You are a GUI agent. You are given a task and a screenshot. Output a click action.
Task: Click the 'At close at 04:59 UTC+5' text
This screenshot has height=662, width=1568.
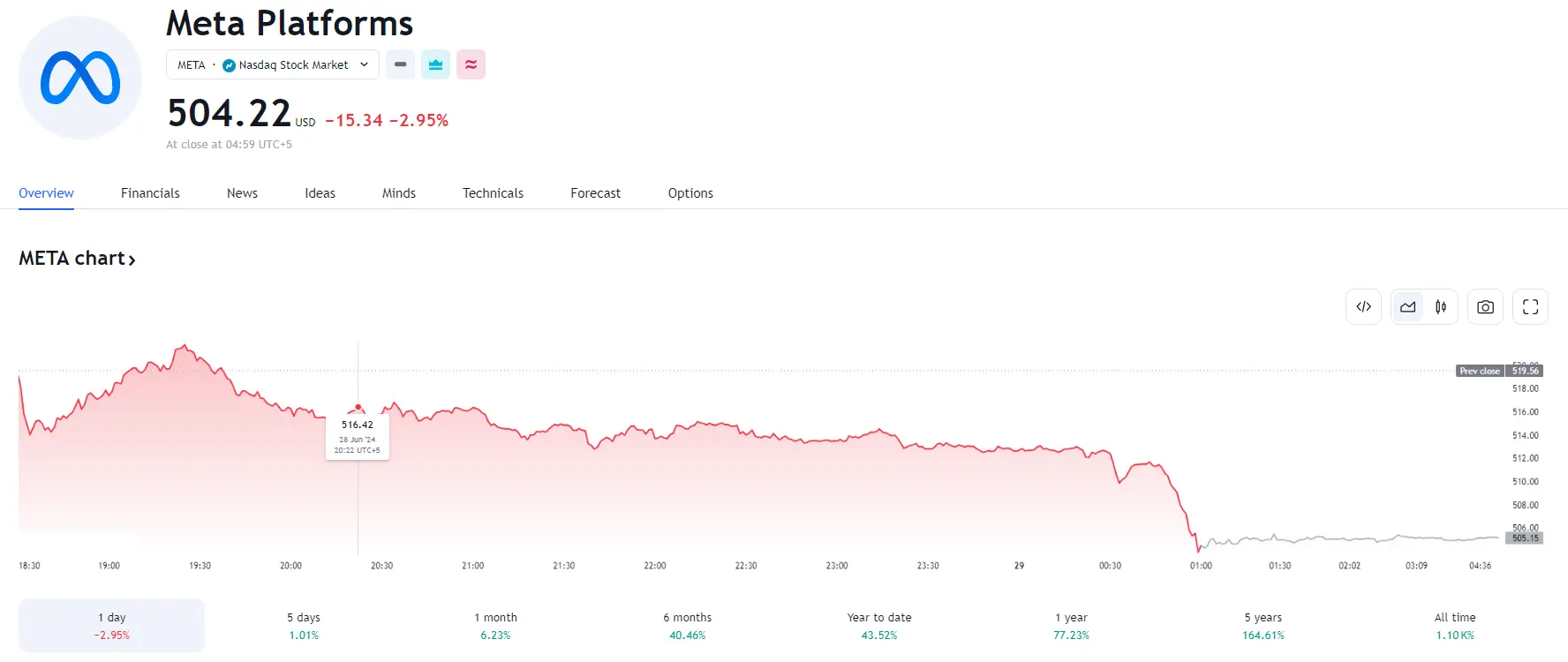(229, 145)
